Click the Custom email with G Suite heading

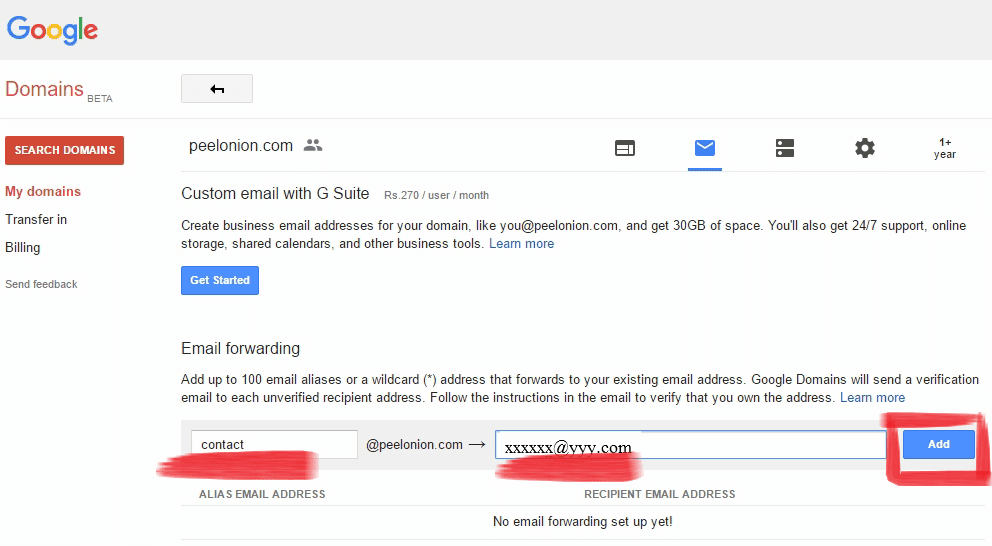point(275,194)
